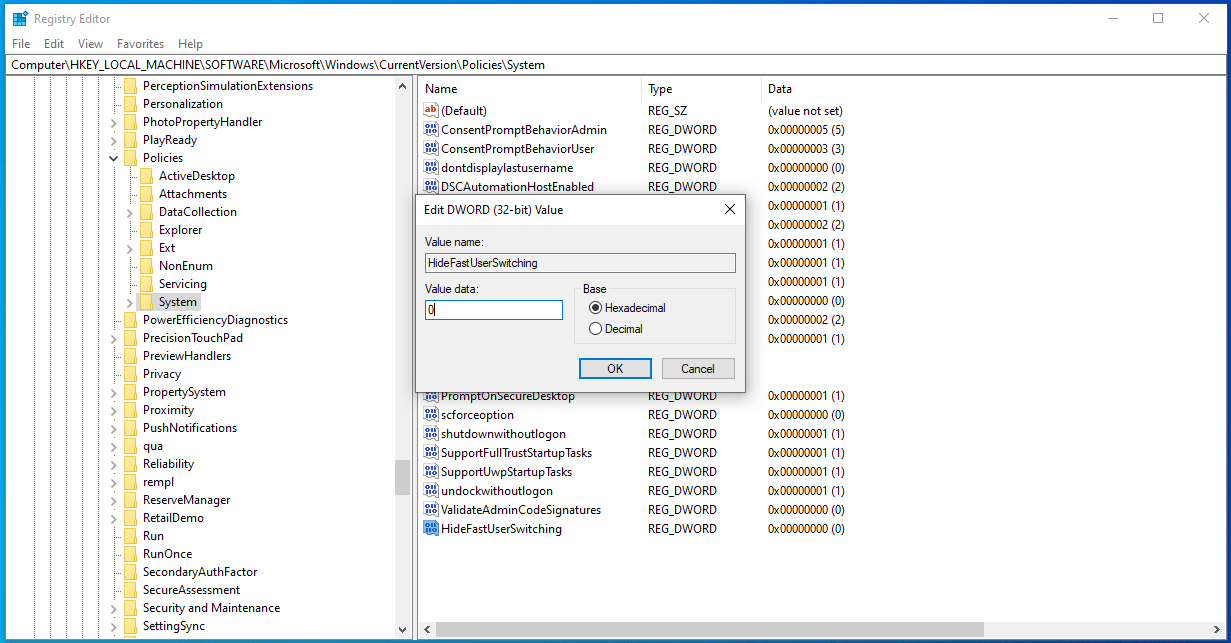Click the Value name field in dialog
Image resolution: width=1231 pixels, height=643 pixels.
pos(580,263)
